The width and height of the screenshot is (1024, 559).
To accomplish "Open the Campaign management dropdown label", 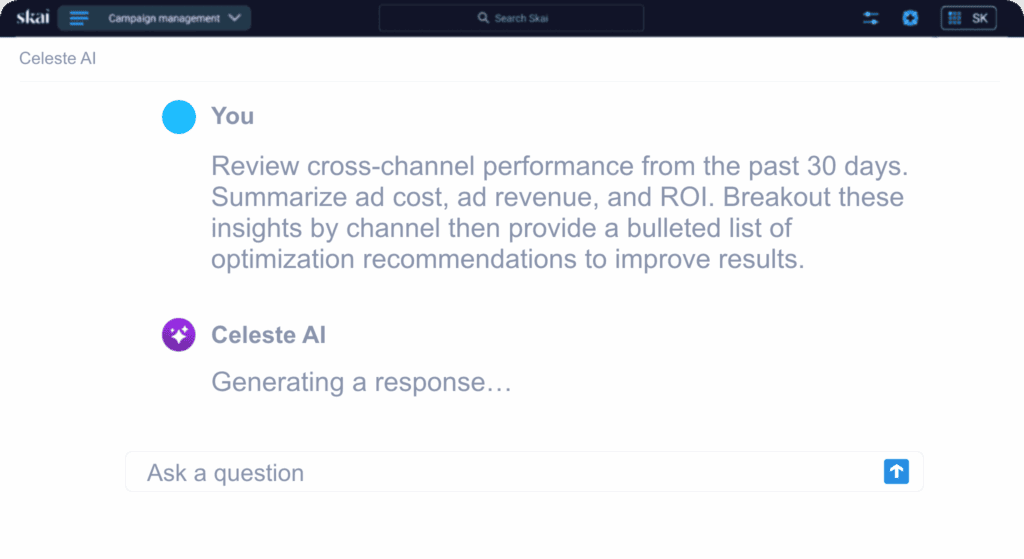I will pyautogui.click(x=163, y=18).
